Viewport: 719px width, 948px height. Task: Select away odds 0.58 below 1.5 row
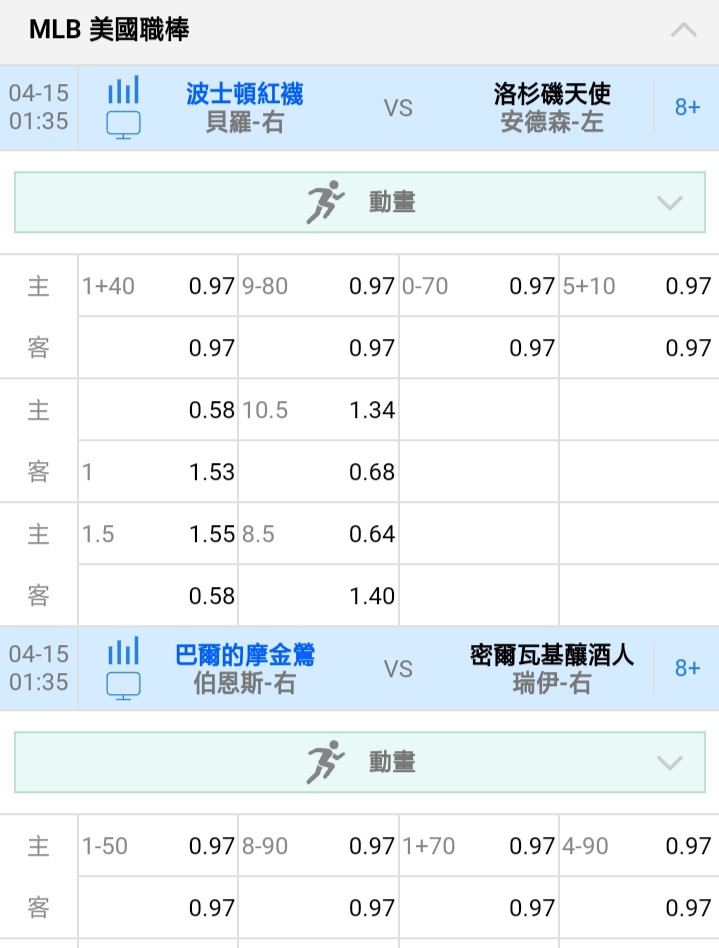pyautogui.click(x=158, y=596)
